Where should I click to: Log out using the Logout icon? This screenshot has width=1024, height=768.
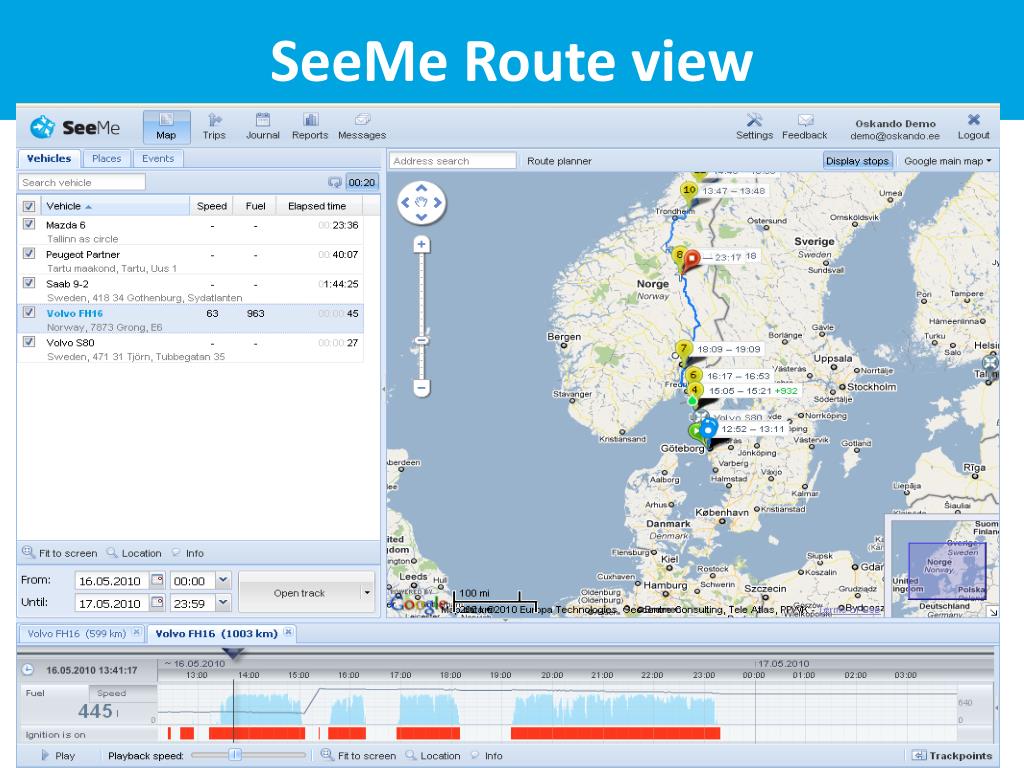tap(974, 127)
